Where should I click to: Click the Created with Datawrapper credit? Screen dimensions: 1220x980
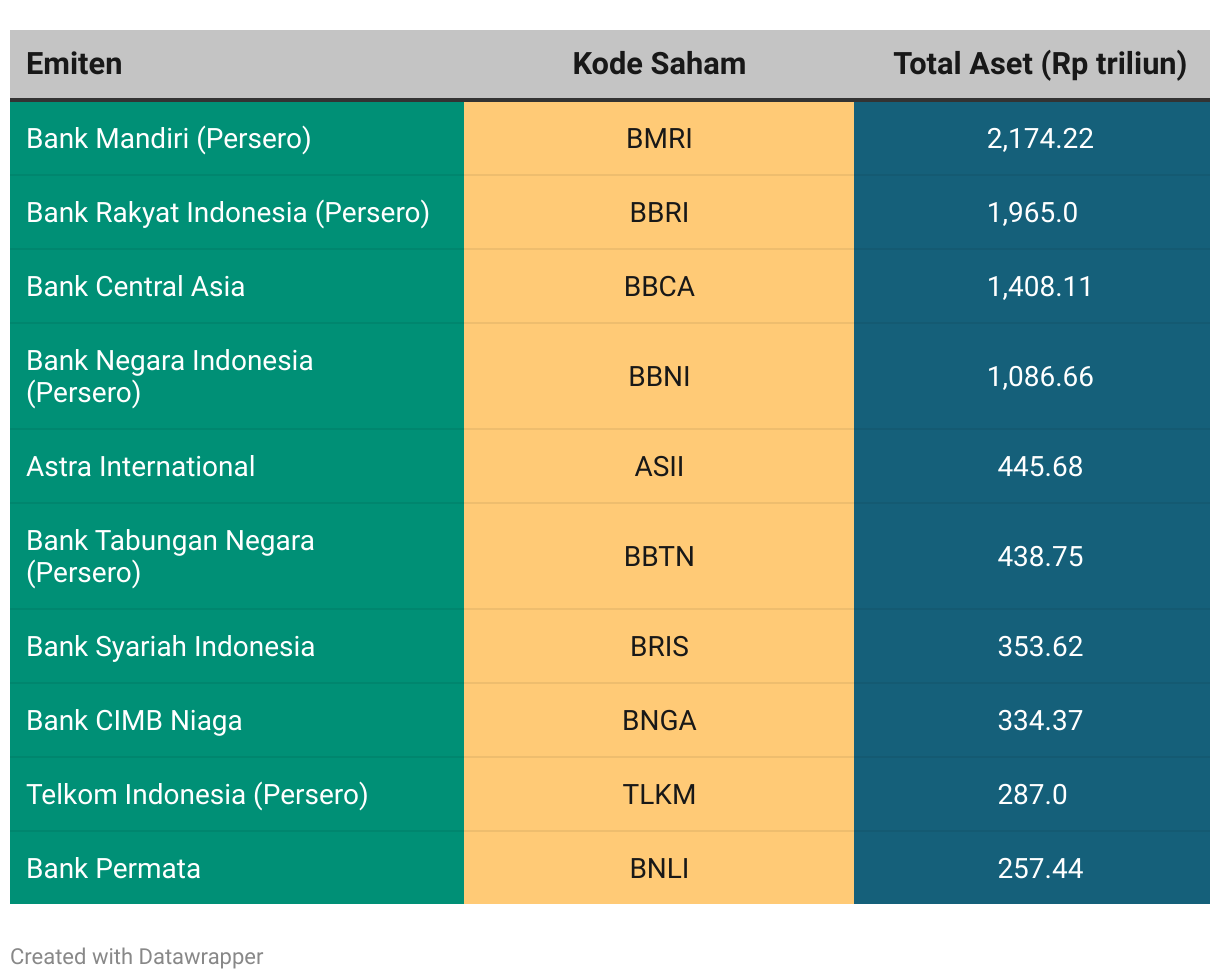(137, 956)
